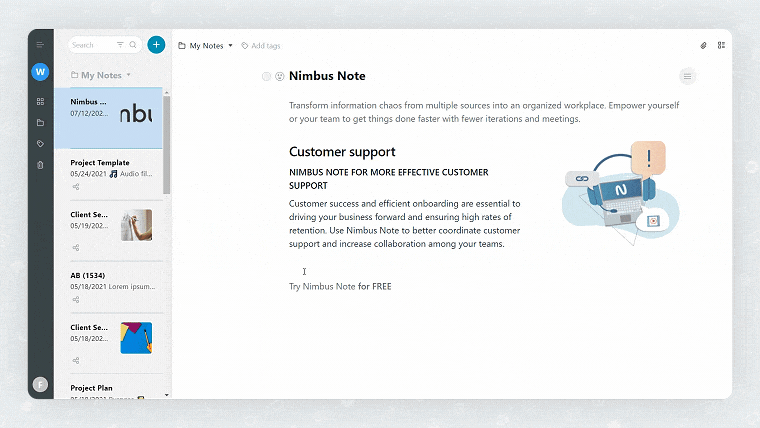Pick an emoji icon for note title

pyautogui.click(x=280, y=76)
